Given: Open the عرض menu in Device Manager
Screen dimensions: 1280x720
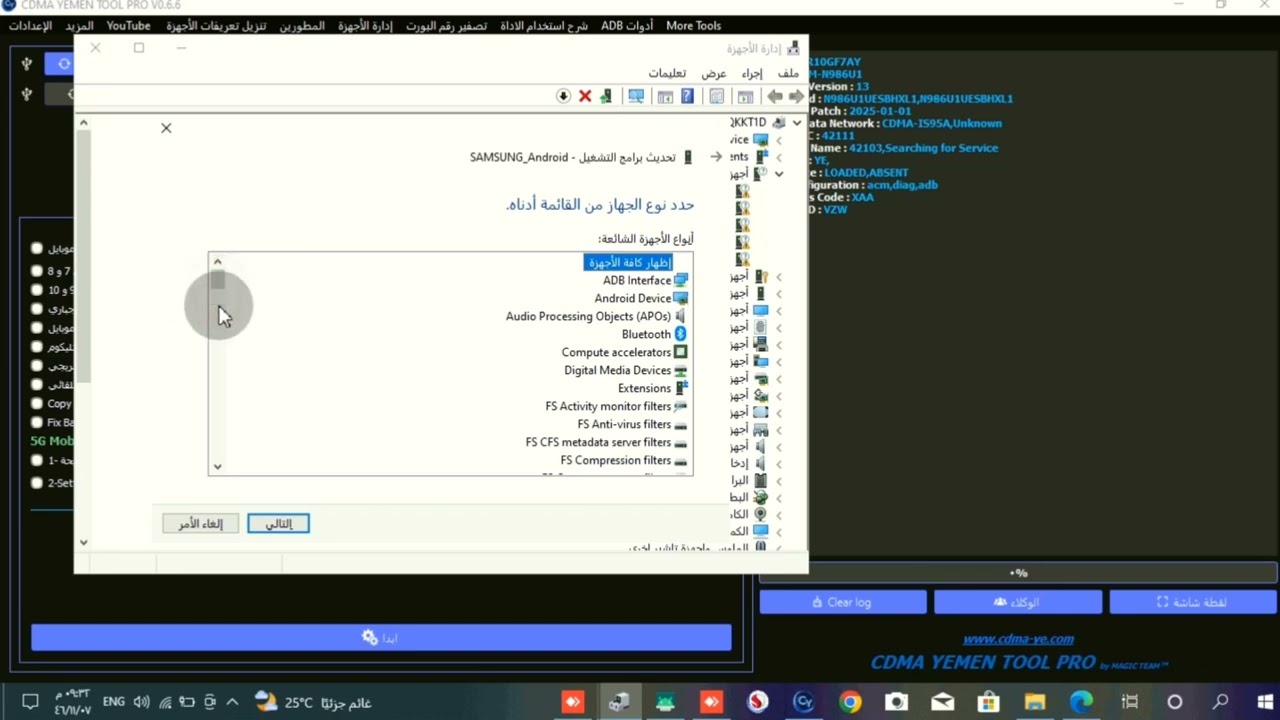Looking at the screenshot, I should 713,73.
